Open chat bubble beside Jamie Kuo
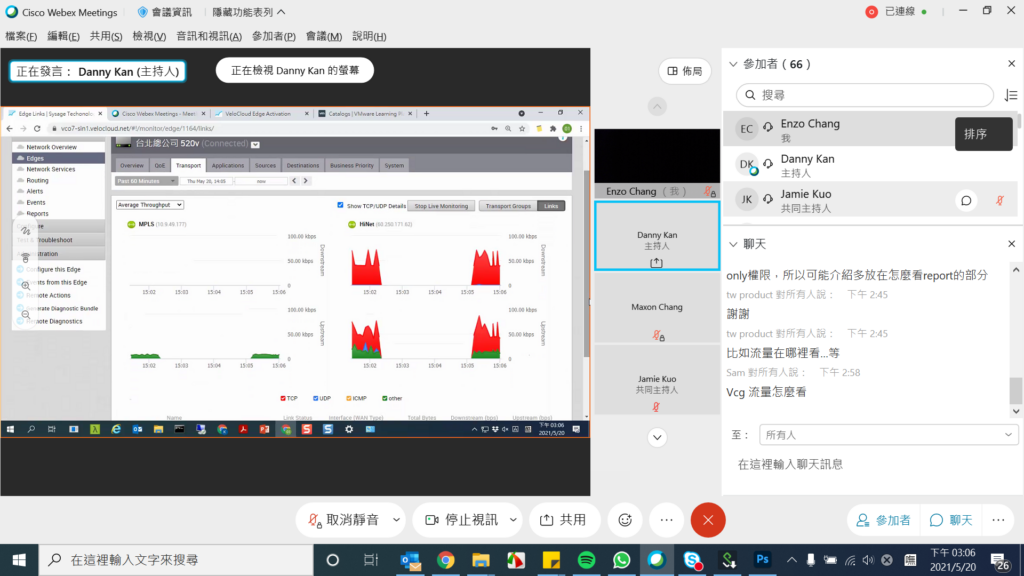The width and height of the screenshot is (1024, 576). 966,200
